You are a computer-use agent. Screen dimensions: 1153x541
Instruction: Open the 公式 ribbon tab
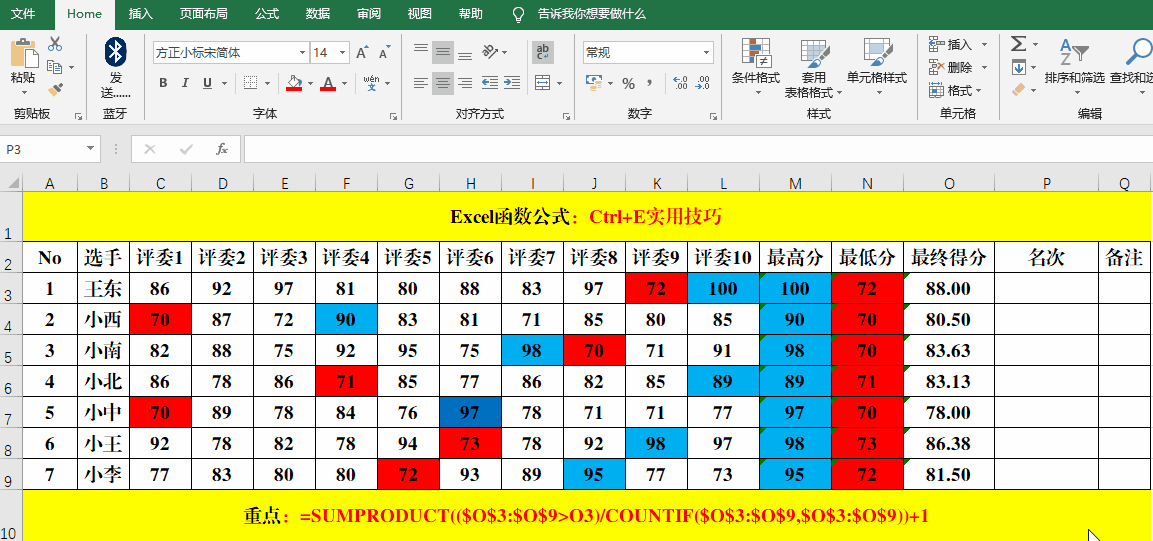[267, 14]
